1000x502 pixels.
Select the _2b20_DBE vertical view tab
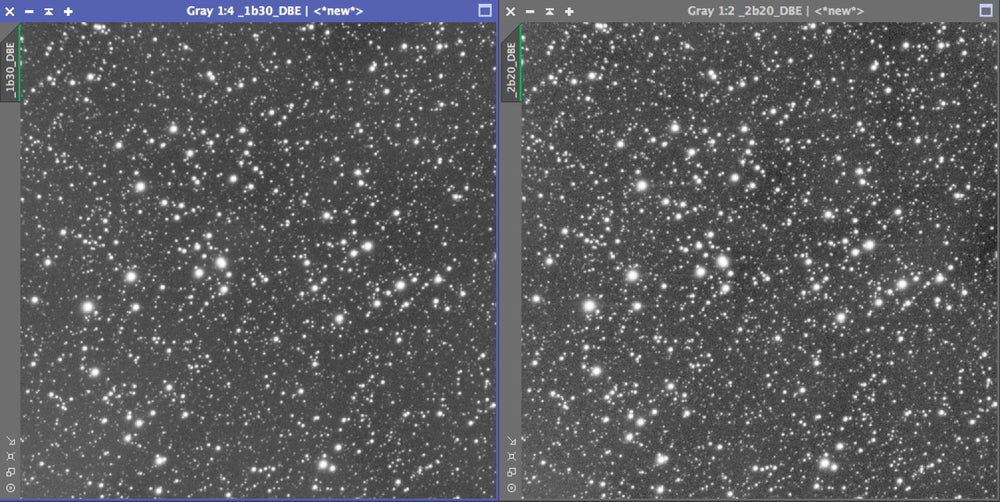[511, 66]
